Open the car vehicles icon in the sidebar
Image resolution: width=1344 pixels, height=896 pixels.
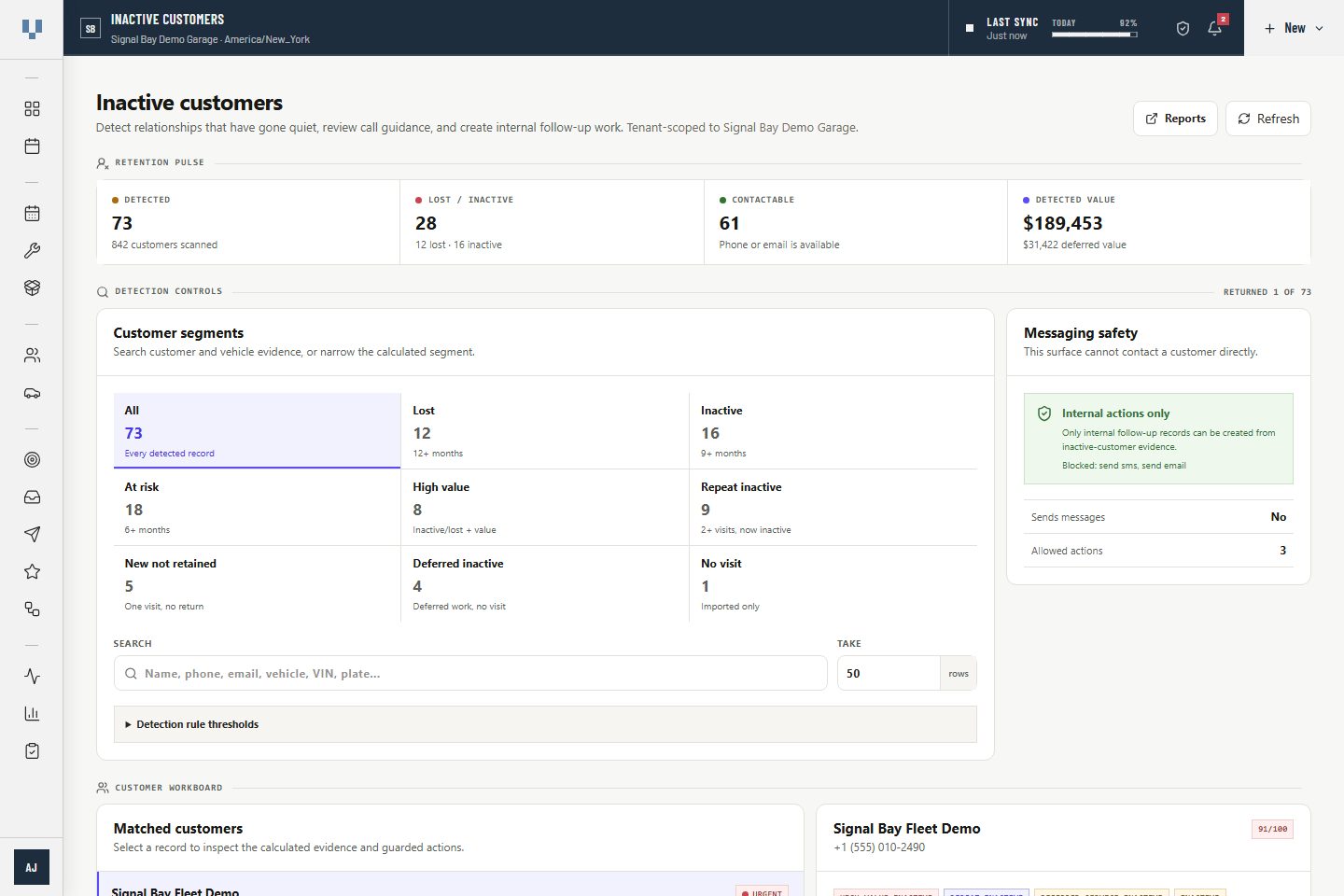32,393
